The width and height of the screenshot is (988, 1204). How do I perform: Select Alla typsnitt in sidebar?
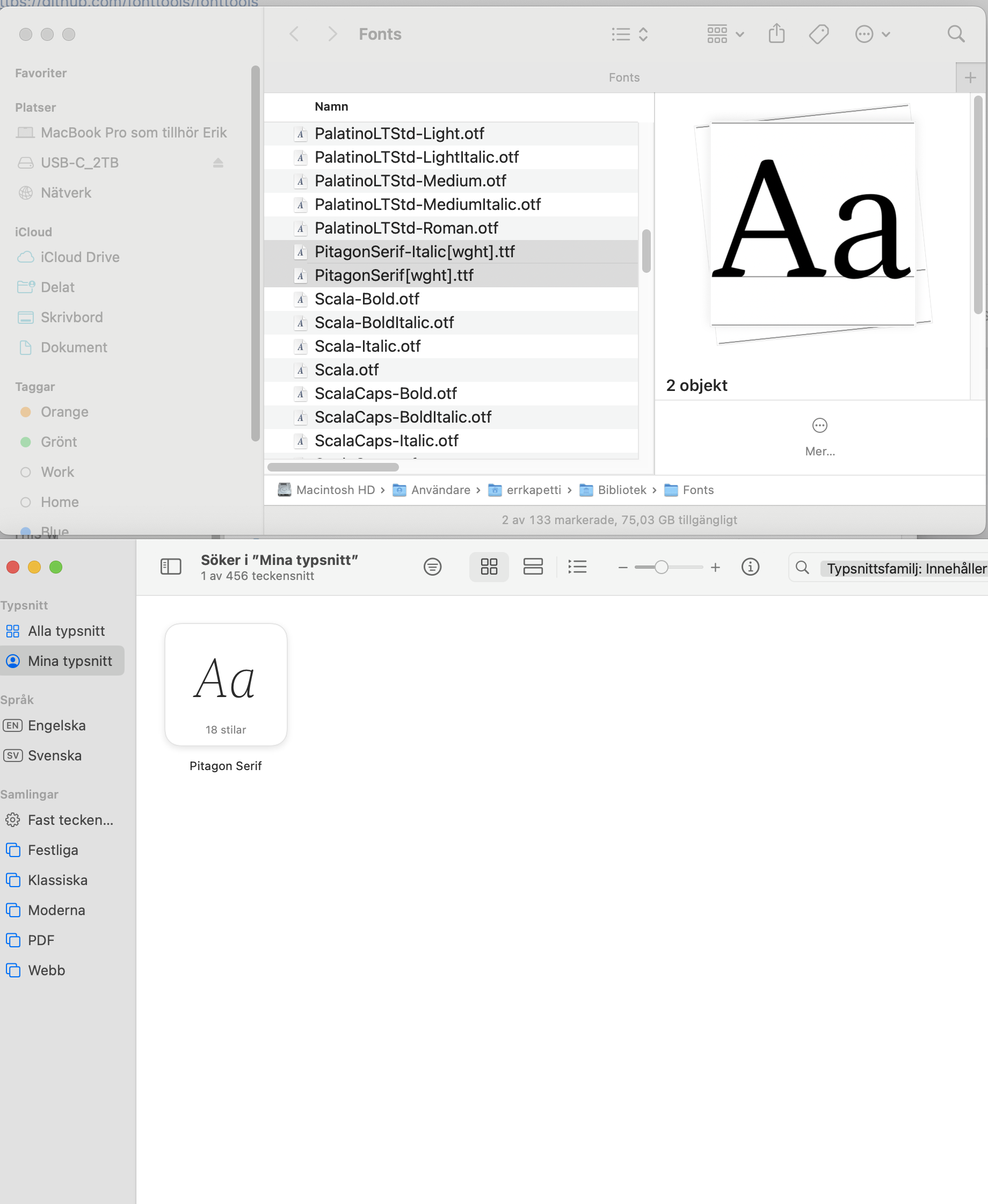(x=66, y=631)
